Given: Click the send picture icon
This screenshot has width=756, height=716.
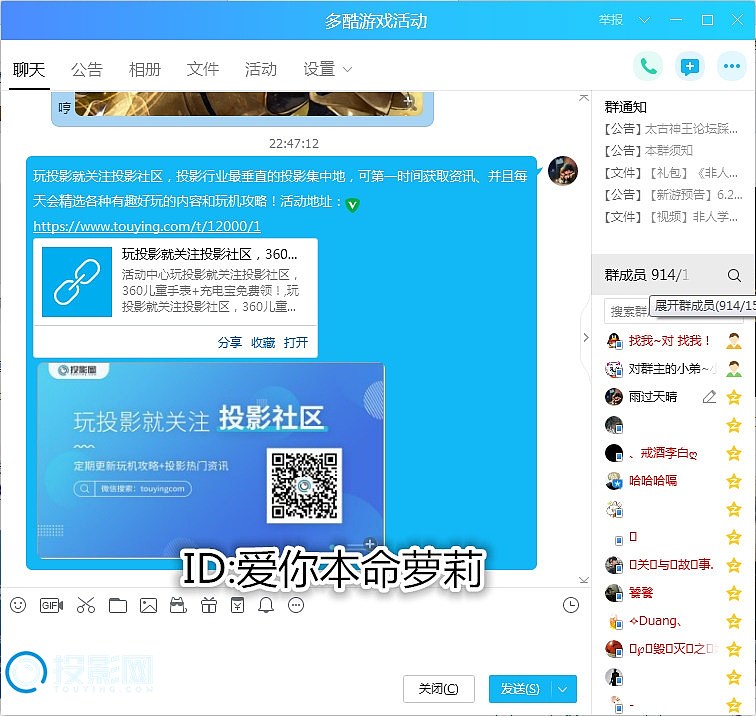Looking at the screenshot, I should 148,605.
